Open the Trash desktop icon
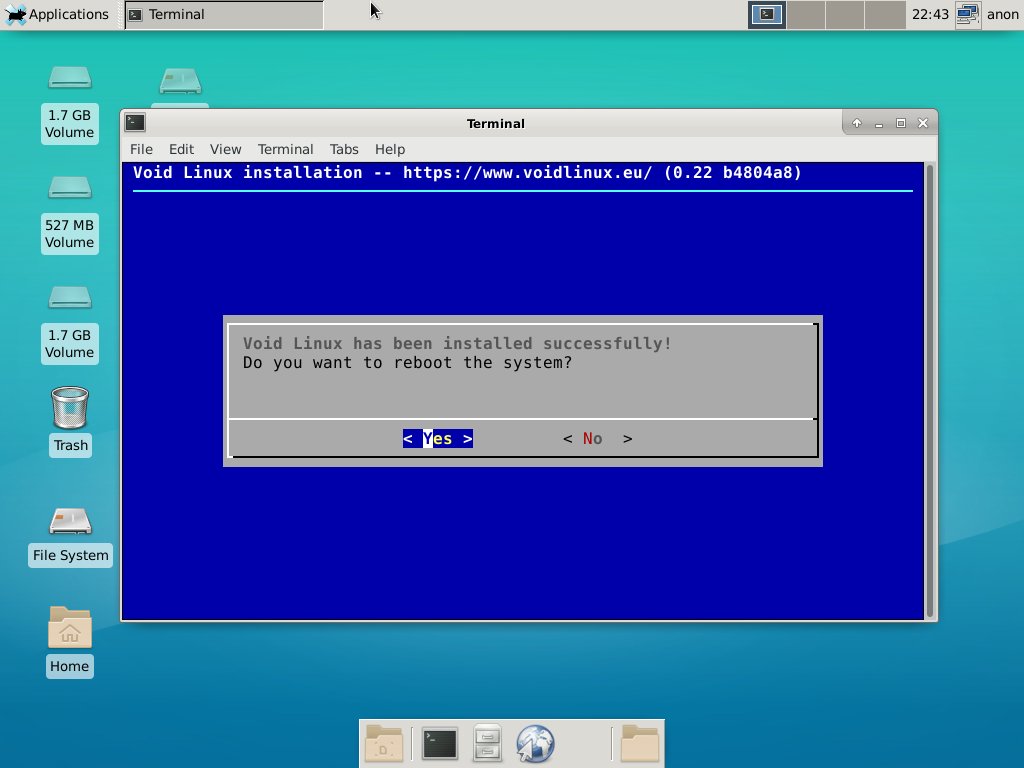This screenshot has width=1024, height=768. tap(70, 408)
